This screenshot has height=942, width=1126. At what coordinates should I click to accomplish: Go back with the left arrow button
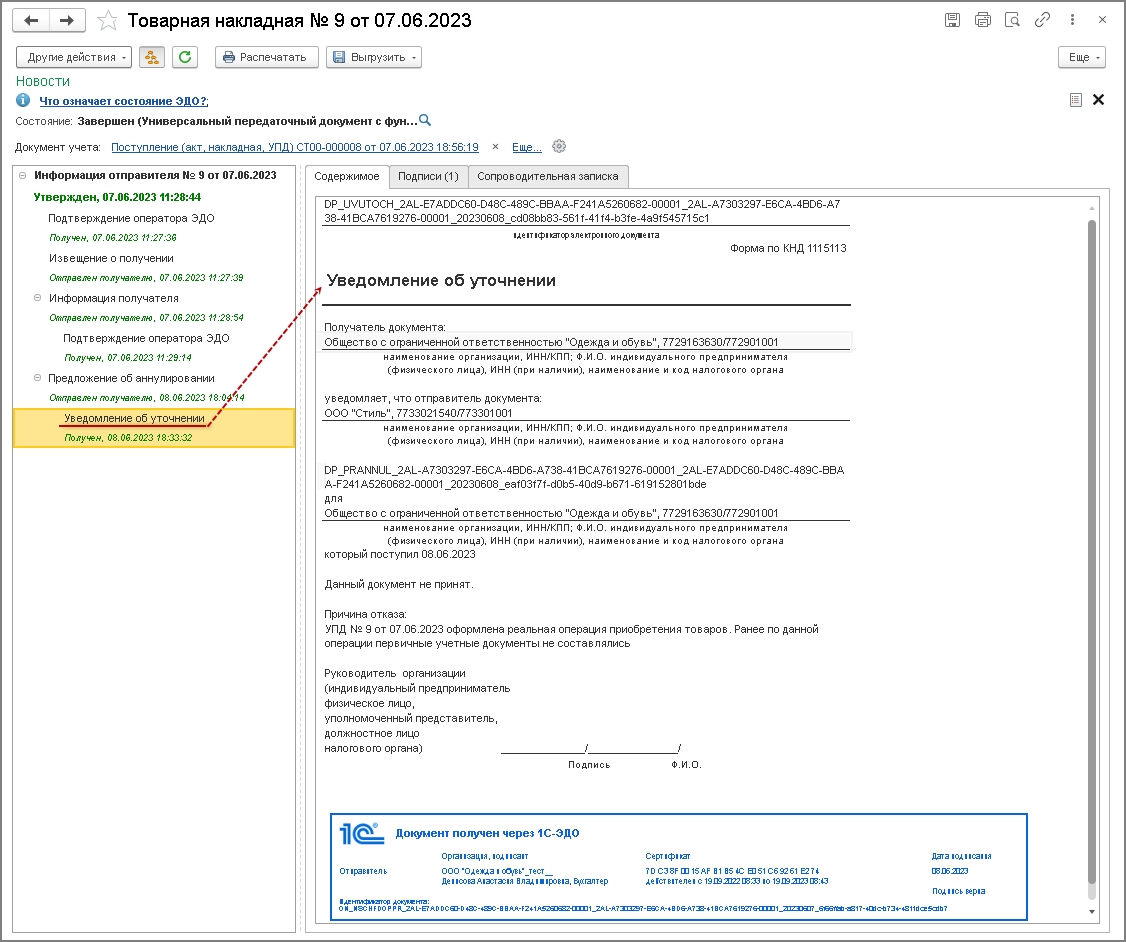31,20
